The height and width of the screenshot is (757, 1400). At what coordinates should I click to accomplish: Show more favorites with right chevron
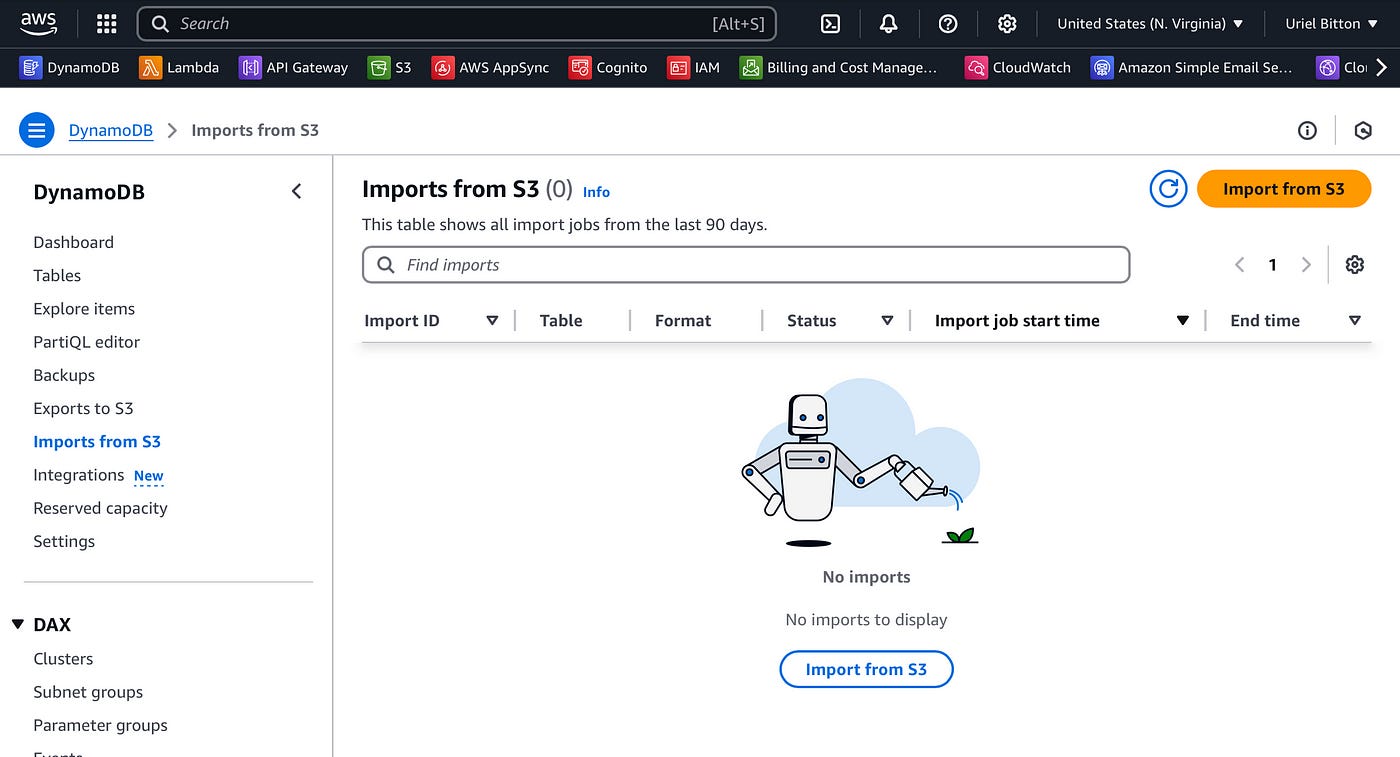(x=1382, y=67)
